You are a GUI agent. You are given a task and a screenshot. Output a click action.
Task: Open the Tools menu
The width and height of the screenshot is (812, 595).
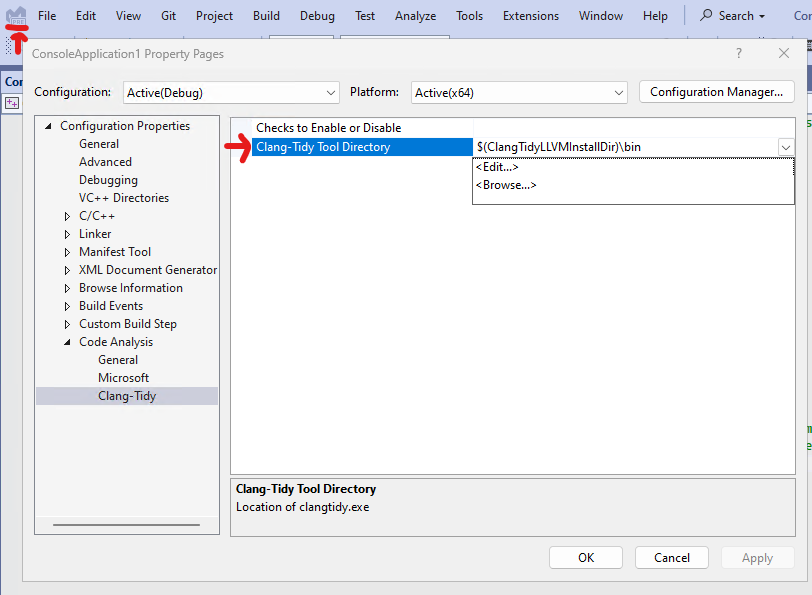tap(469, 16)
